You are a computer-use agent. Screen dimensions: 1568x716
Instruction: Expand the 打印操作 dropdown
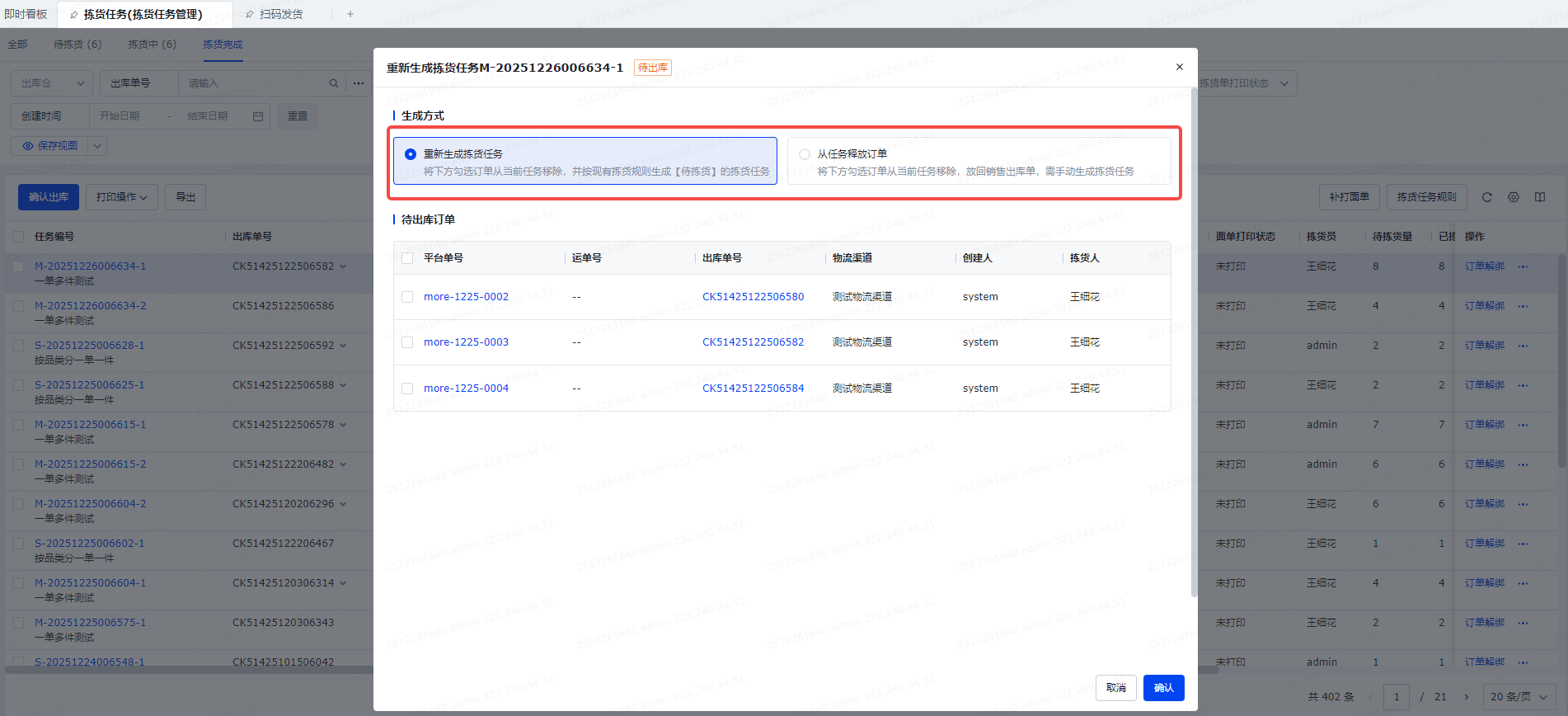[x=121, y=197]
